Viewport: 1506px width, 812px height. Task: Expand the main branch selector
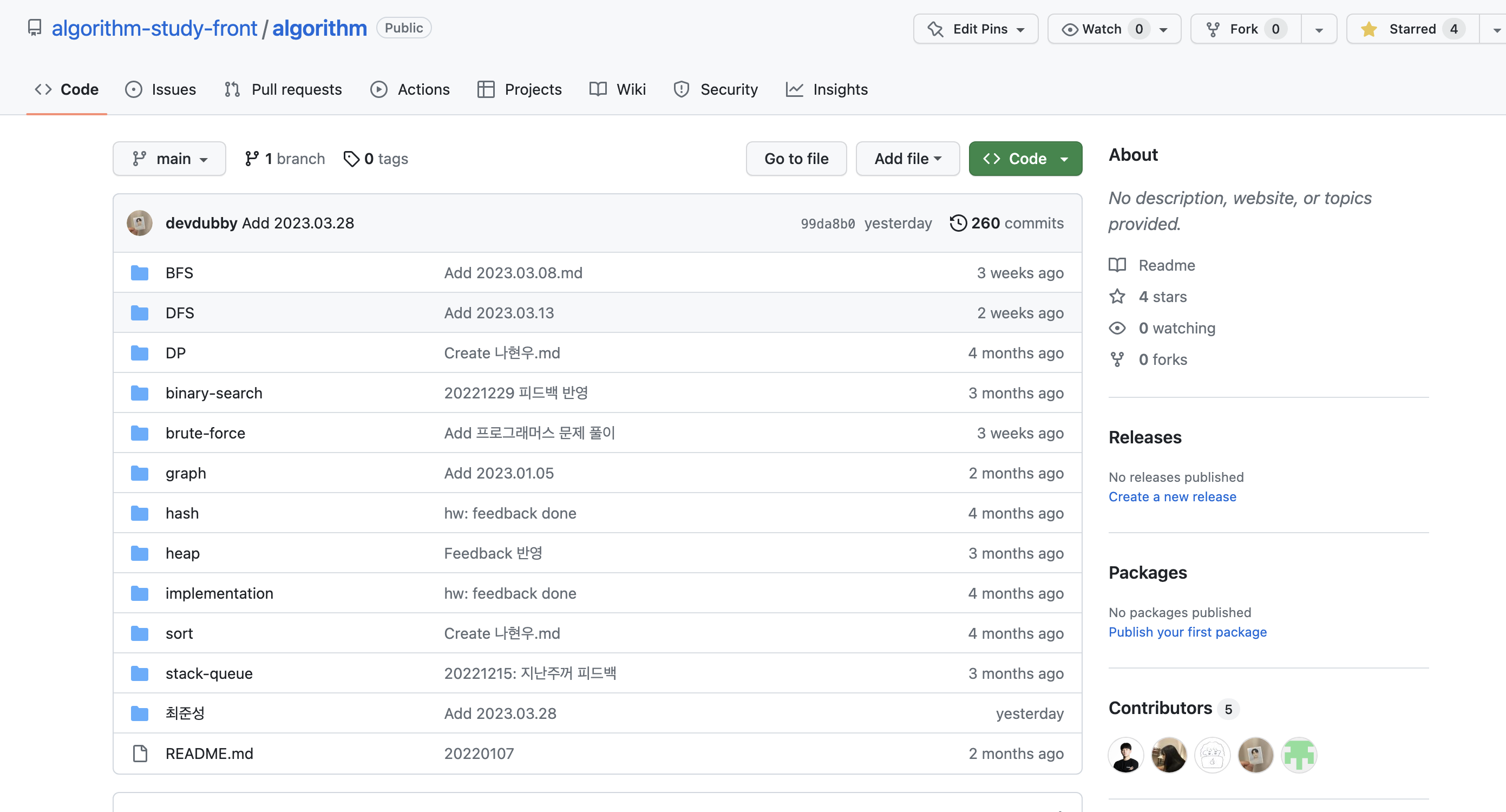point(169,159)
